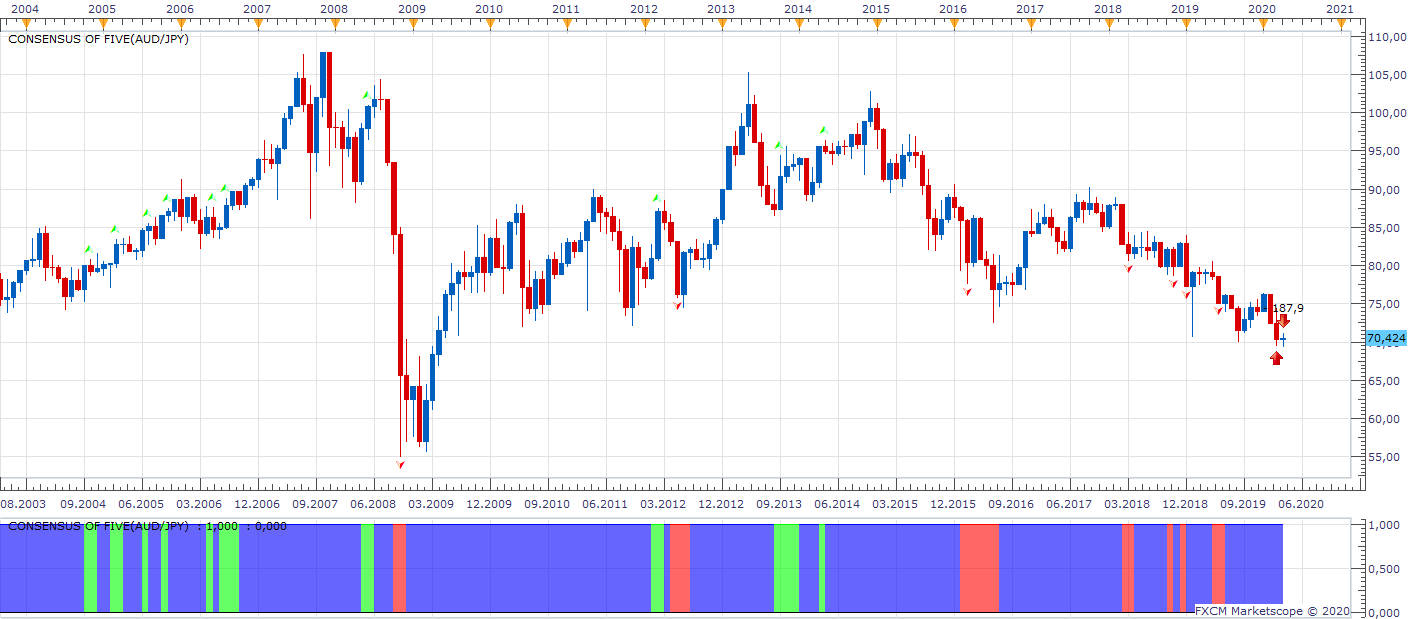This screenshot has height=619, width=1423.
Task: Click the 03.2018 date axis label
Action: pyautogui.click(x=1127, y=505)
